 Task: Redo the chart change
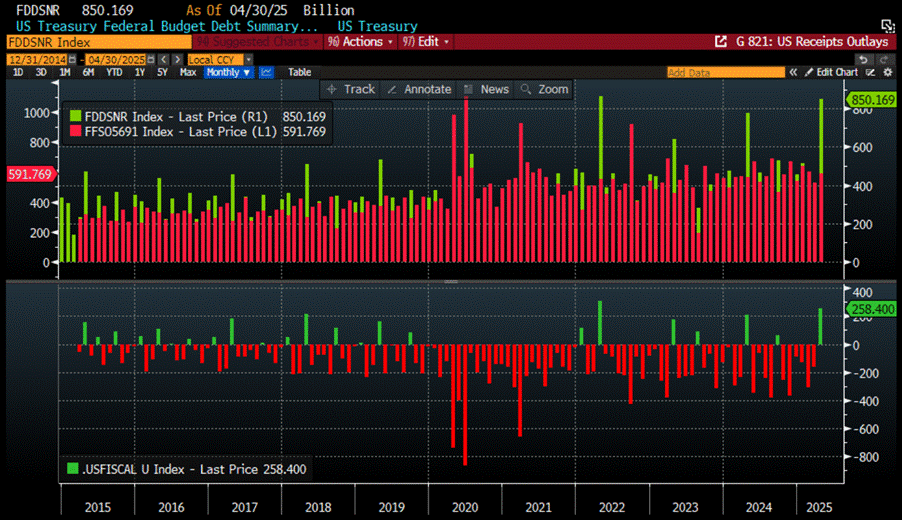tap(884, 60)
